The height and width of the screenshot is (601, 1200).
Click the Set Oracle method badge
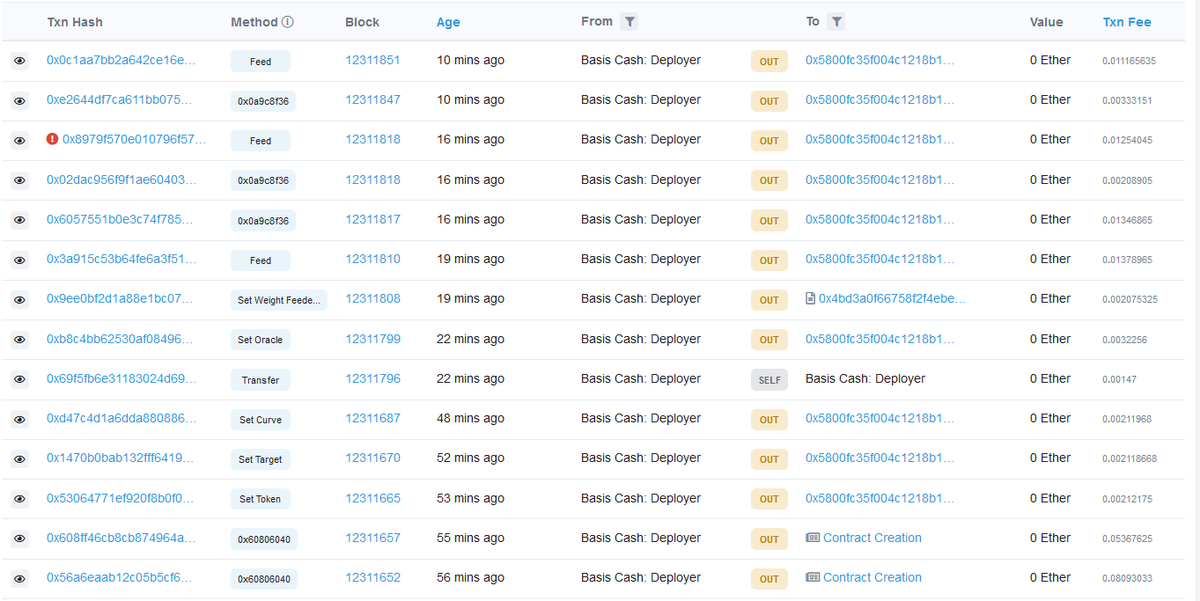click(260, 340)
